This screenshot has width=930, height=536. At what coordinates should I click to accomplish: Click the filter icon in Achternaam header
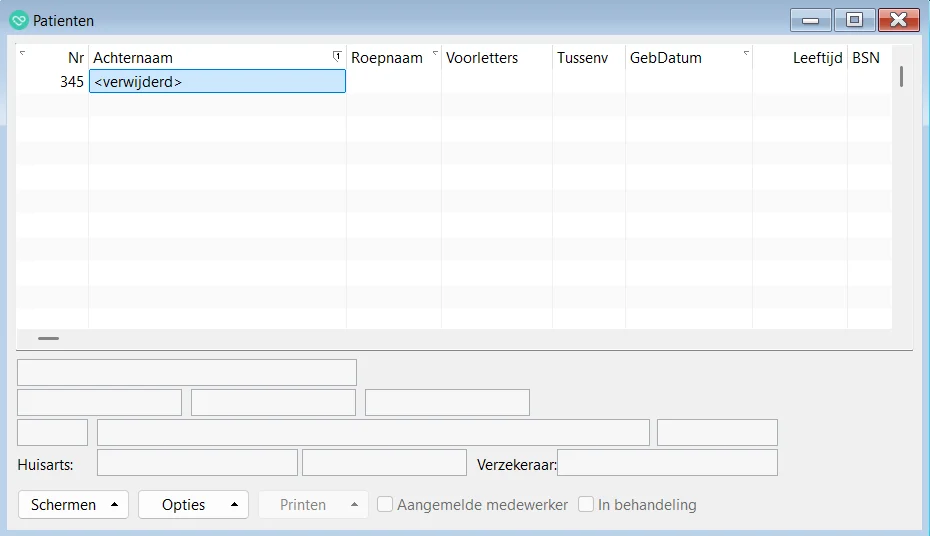click(337, 56)
